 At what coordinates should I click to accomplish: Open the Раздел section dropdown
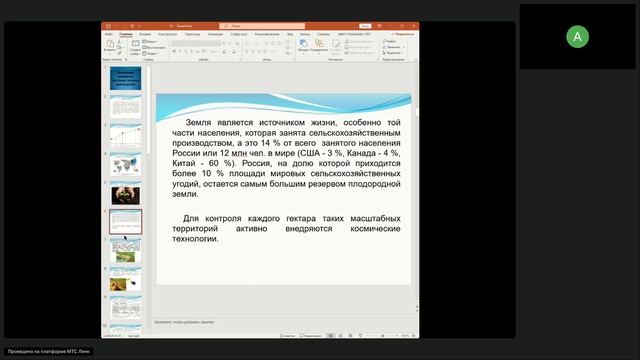coord(150,53)
